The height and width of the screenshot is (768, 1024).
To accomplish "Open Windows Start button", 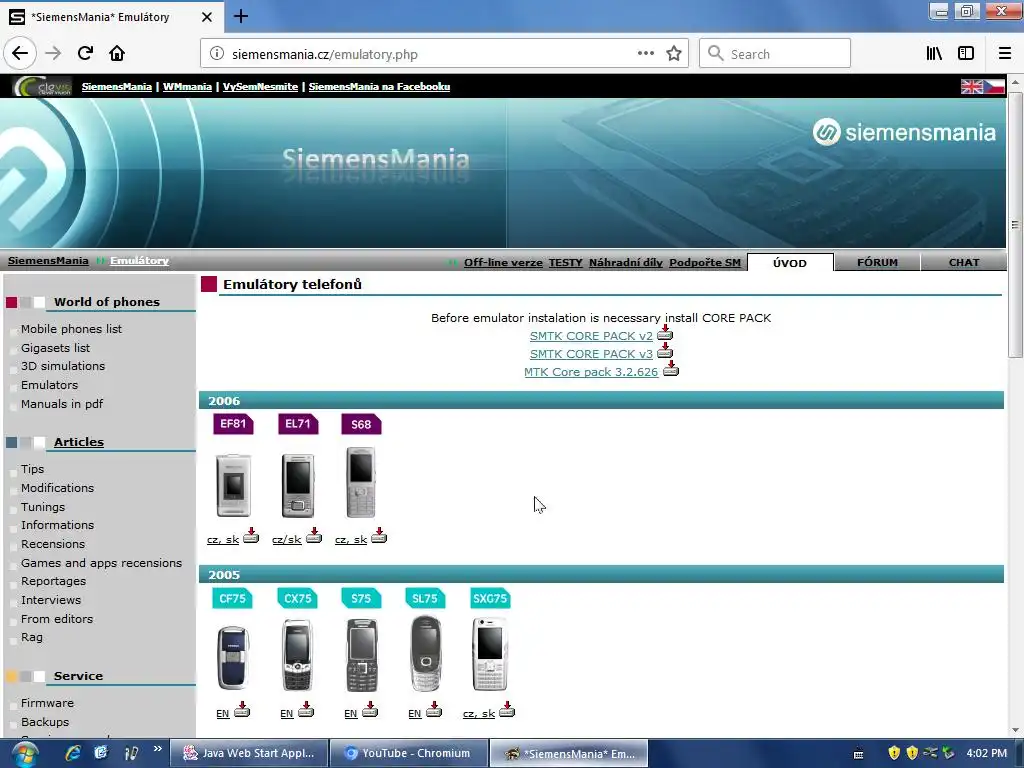I will click(x=25, y=754).
